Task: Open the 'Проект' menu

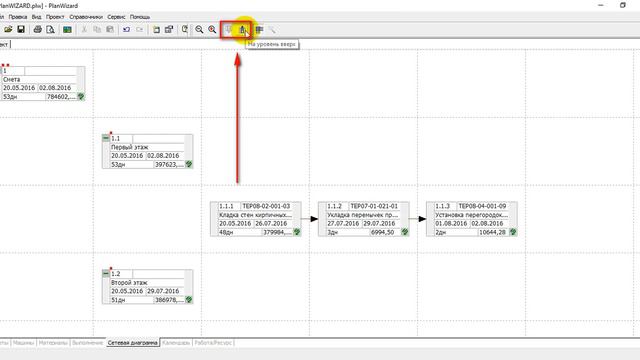Action: 55,17
